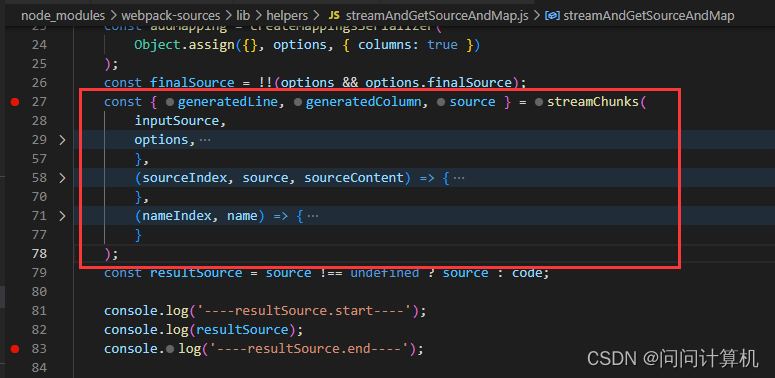Click generatedLine identifier on line 27
The image size is (775, 378).
(227, 102)
